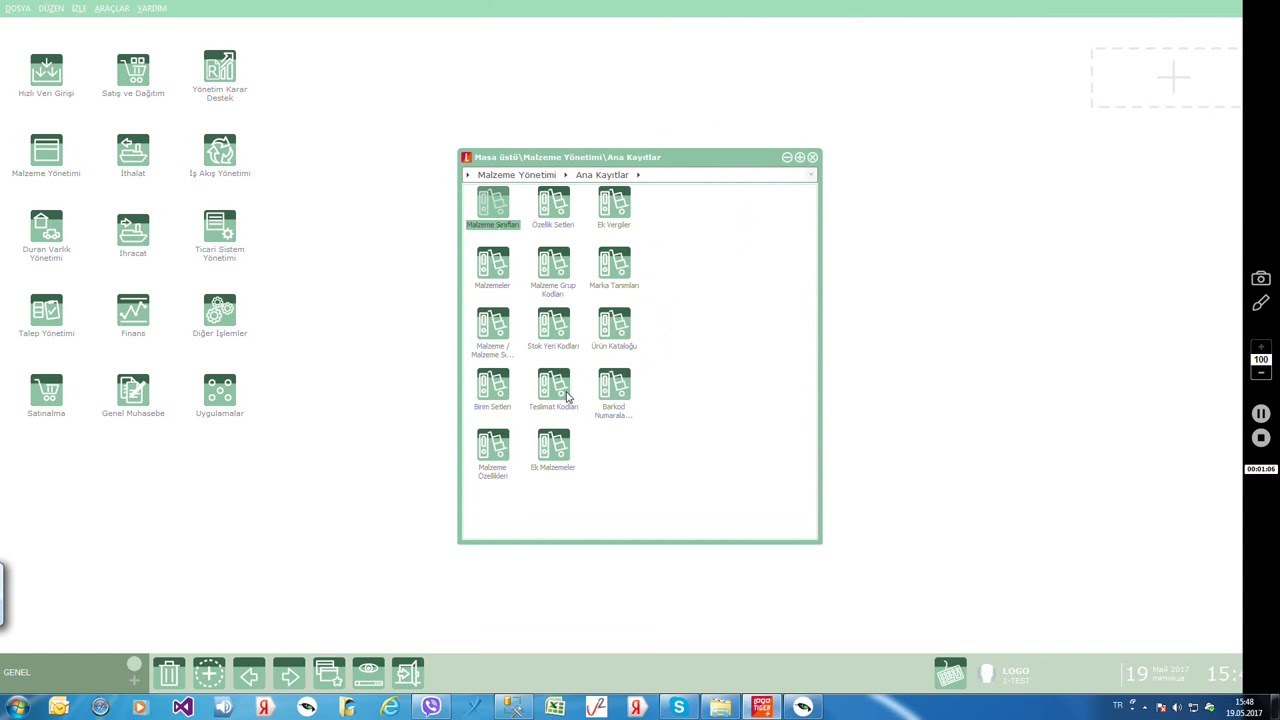This screenshot has width=1280, height=720.
Task: Open the Malzeme / Malzeme Sı... icon
Action: pos(492,334)
